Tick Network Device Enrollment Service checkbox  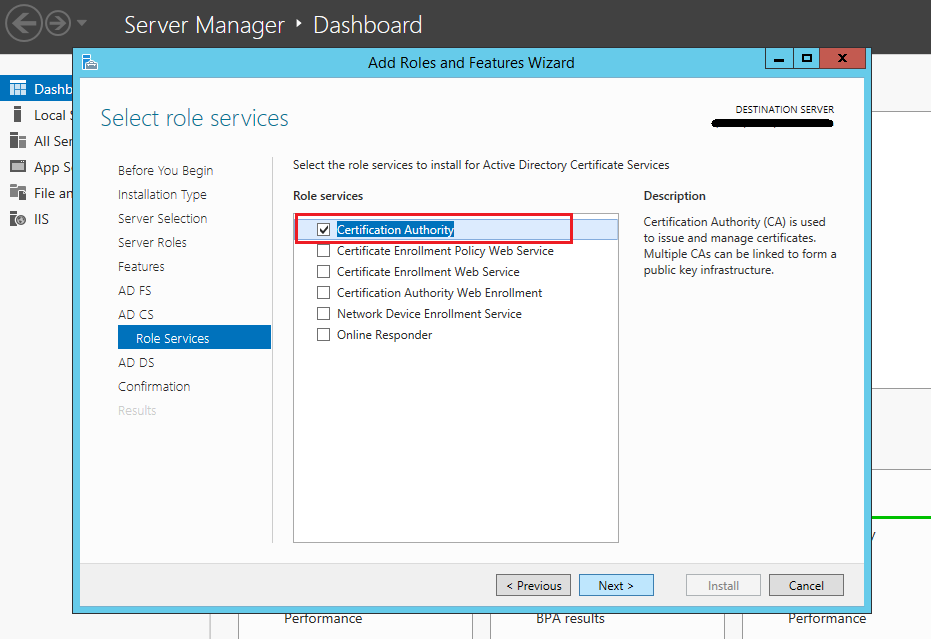pos(323,314)
